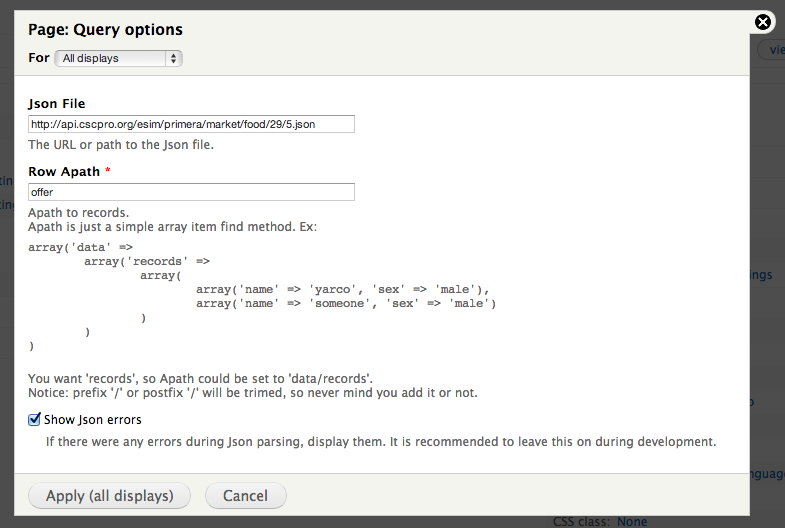Click the text mentioning 'data/records'
This screenshot has width=785, height=528.
point(200,379)
